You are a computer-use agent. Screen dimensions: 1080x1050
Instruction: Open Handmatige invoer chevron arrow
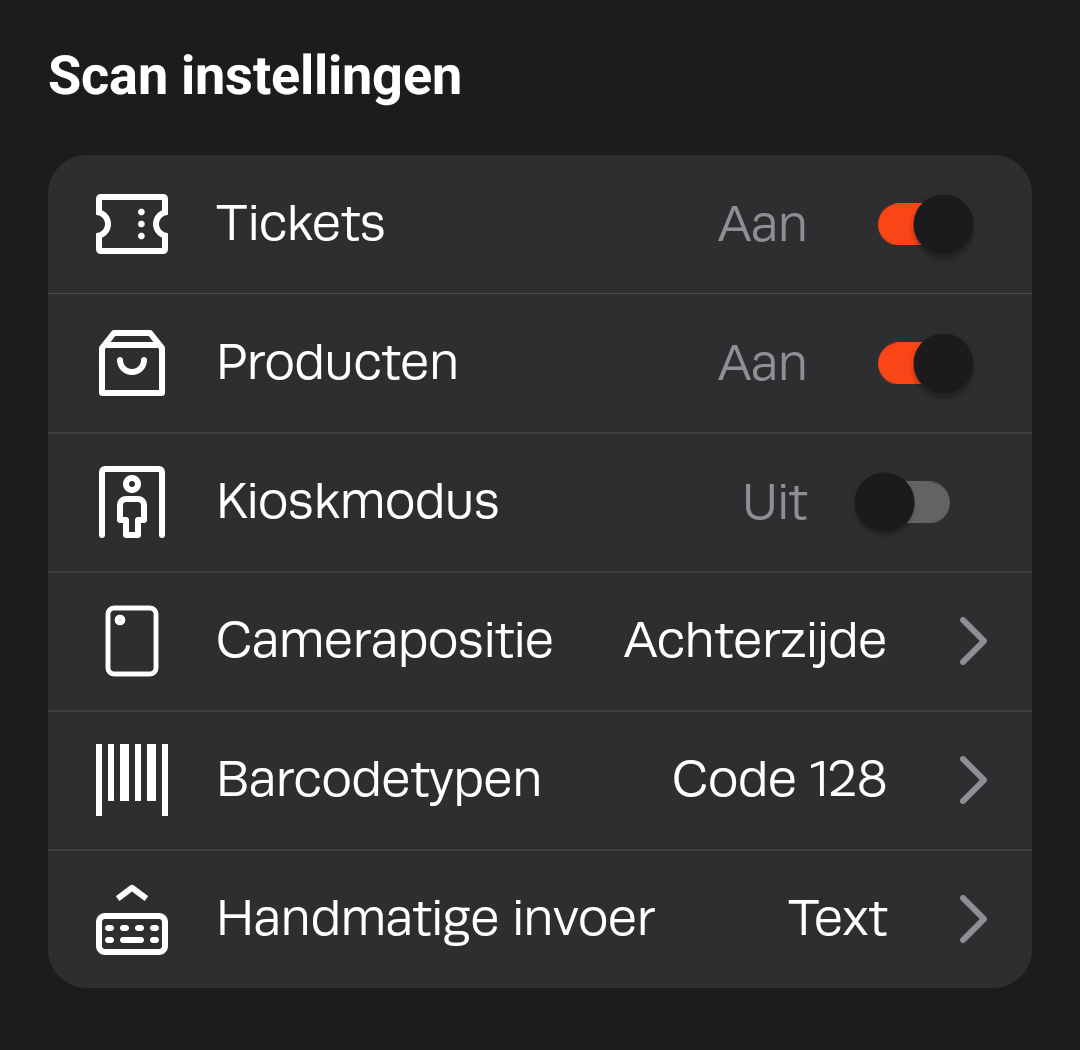pyautogui.click(x=973, y=919)
